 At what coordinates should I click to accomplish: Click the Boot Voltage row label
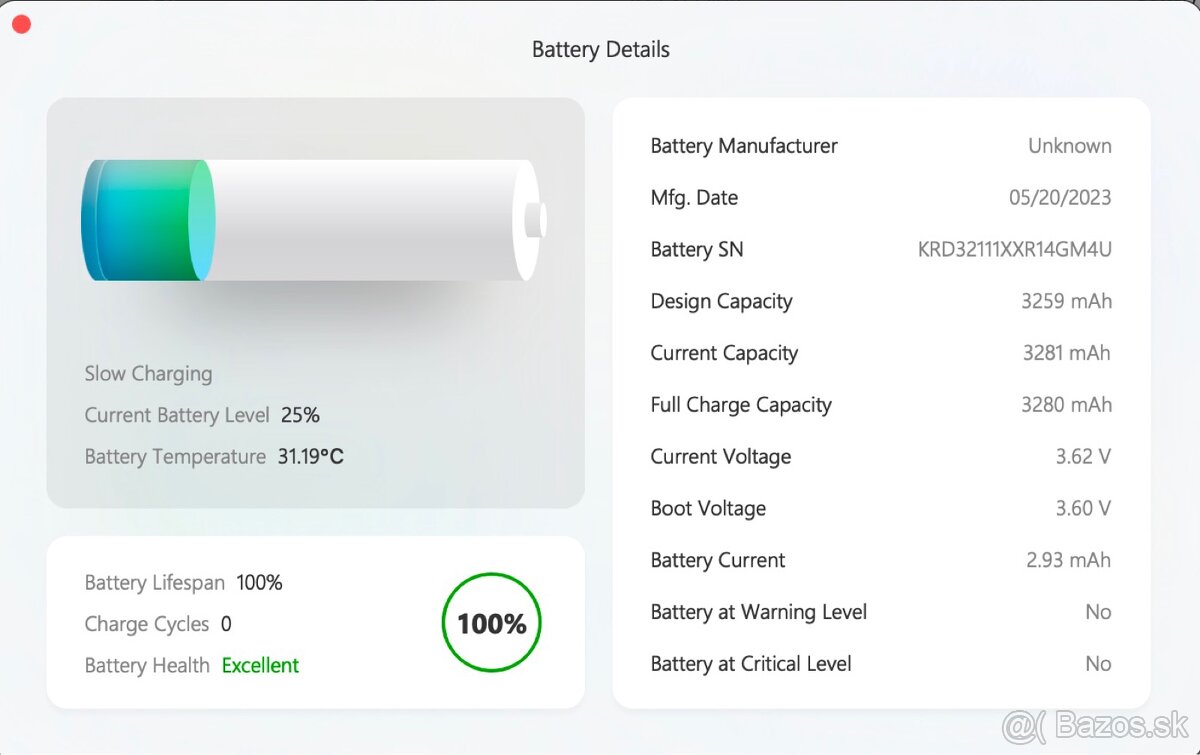point(708,509)
